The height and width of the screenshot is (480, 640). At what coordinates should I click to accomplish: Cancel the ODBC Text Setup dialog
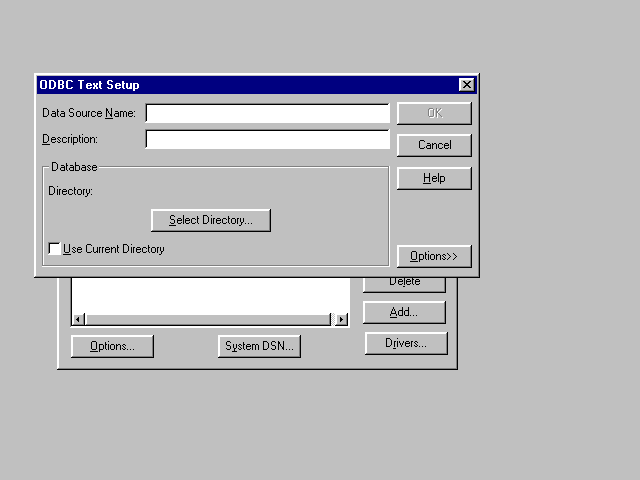pos(434,145)
